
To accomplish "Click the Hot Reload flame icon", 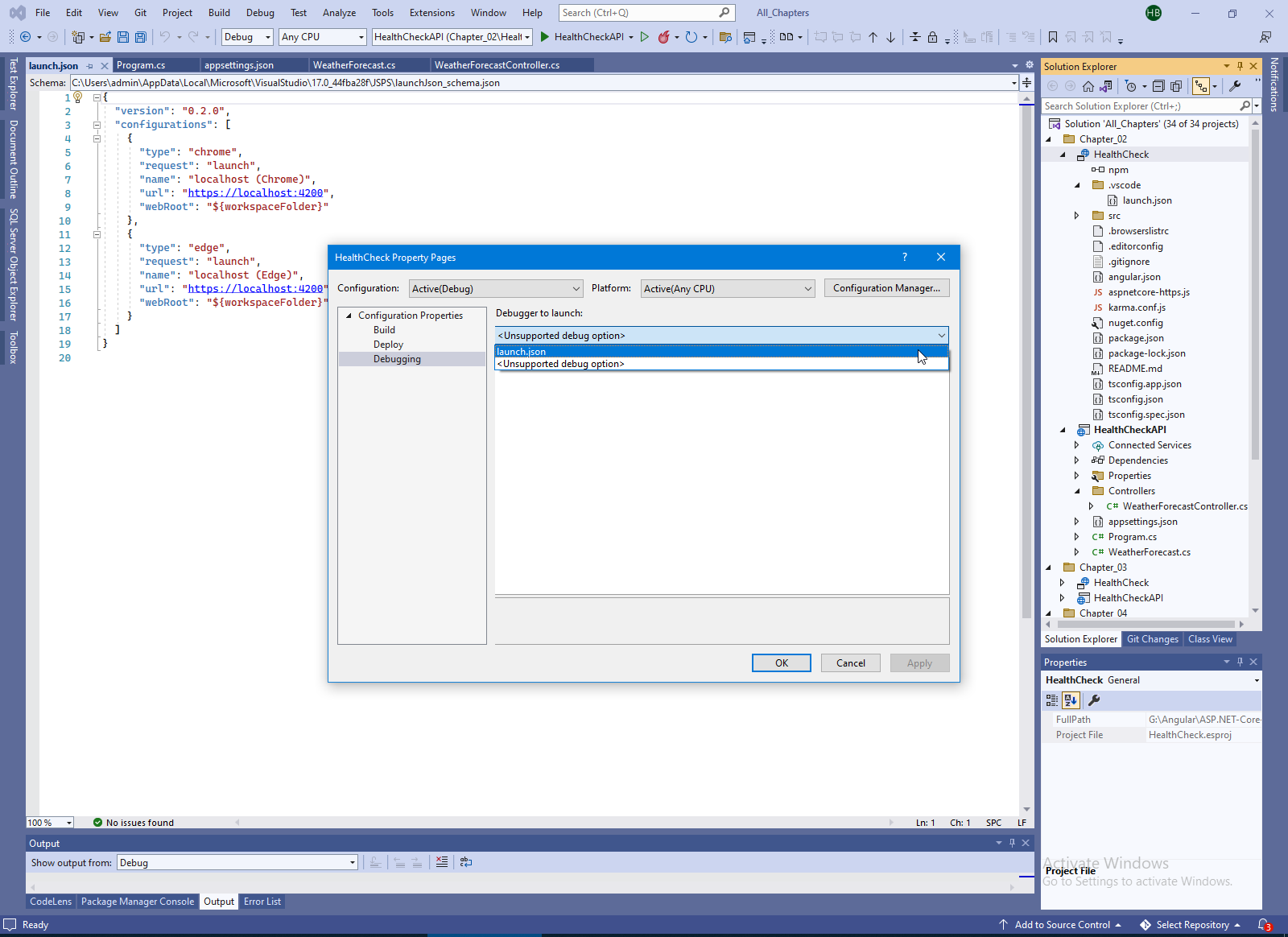I will point(664,37).
